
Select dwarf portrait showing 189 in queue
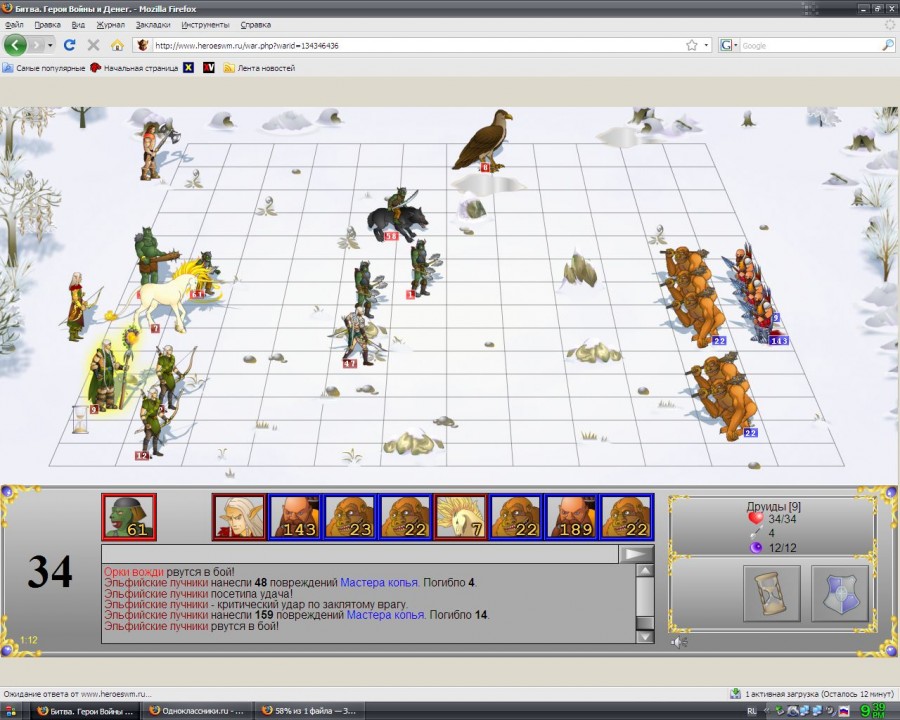[571, 517]
